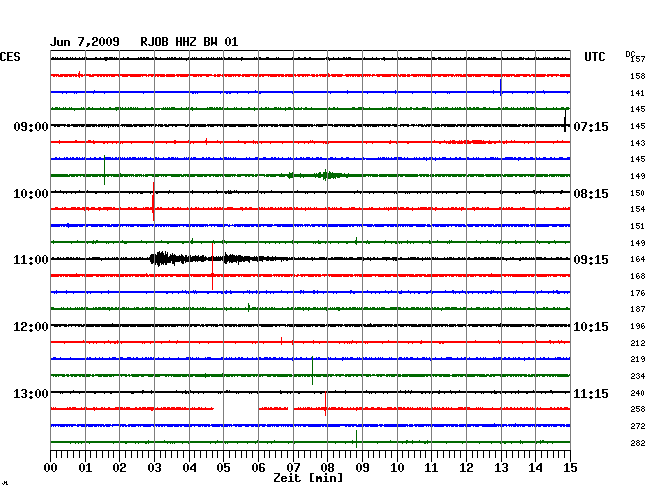Pick the "12:00" local time label

31,327
